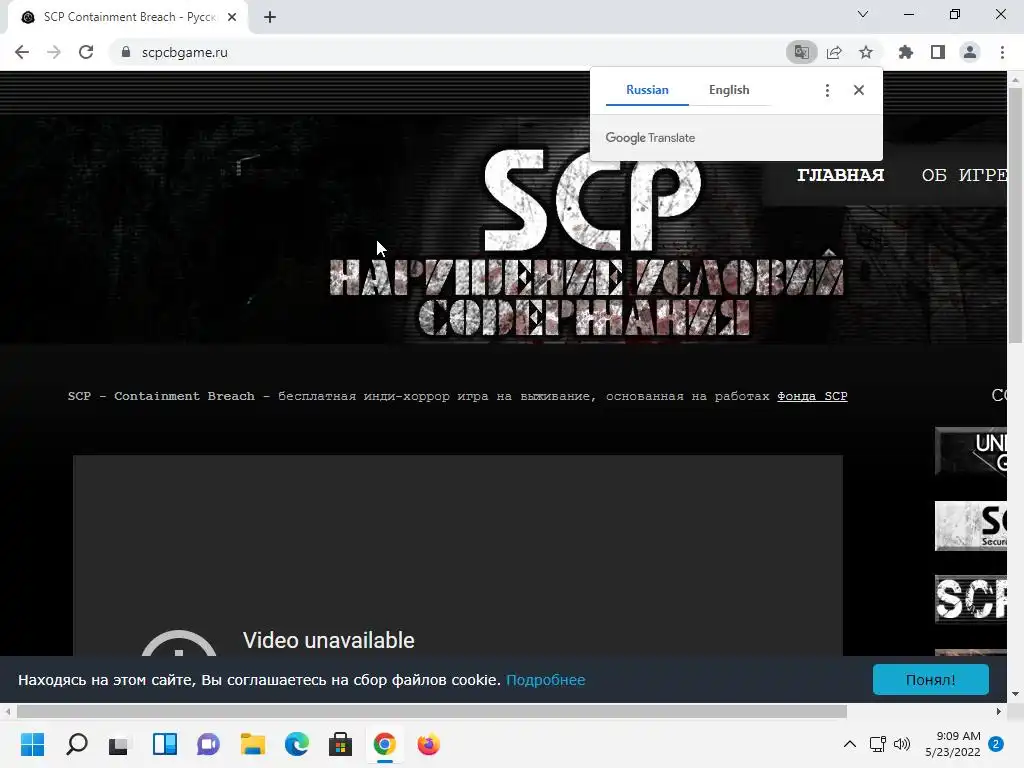Click the SCP Нарушение условий содержания logo
1024x768 pixels.
tap(586, 243)
